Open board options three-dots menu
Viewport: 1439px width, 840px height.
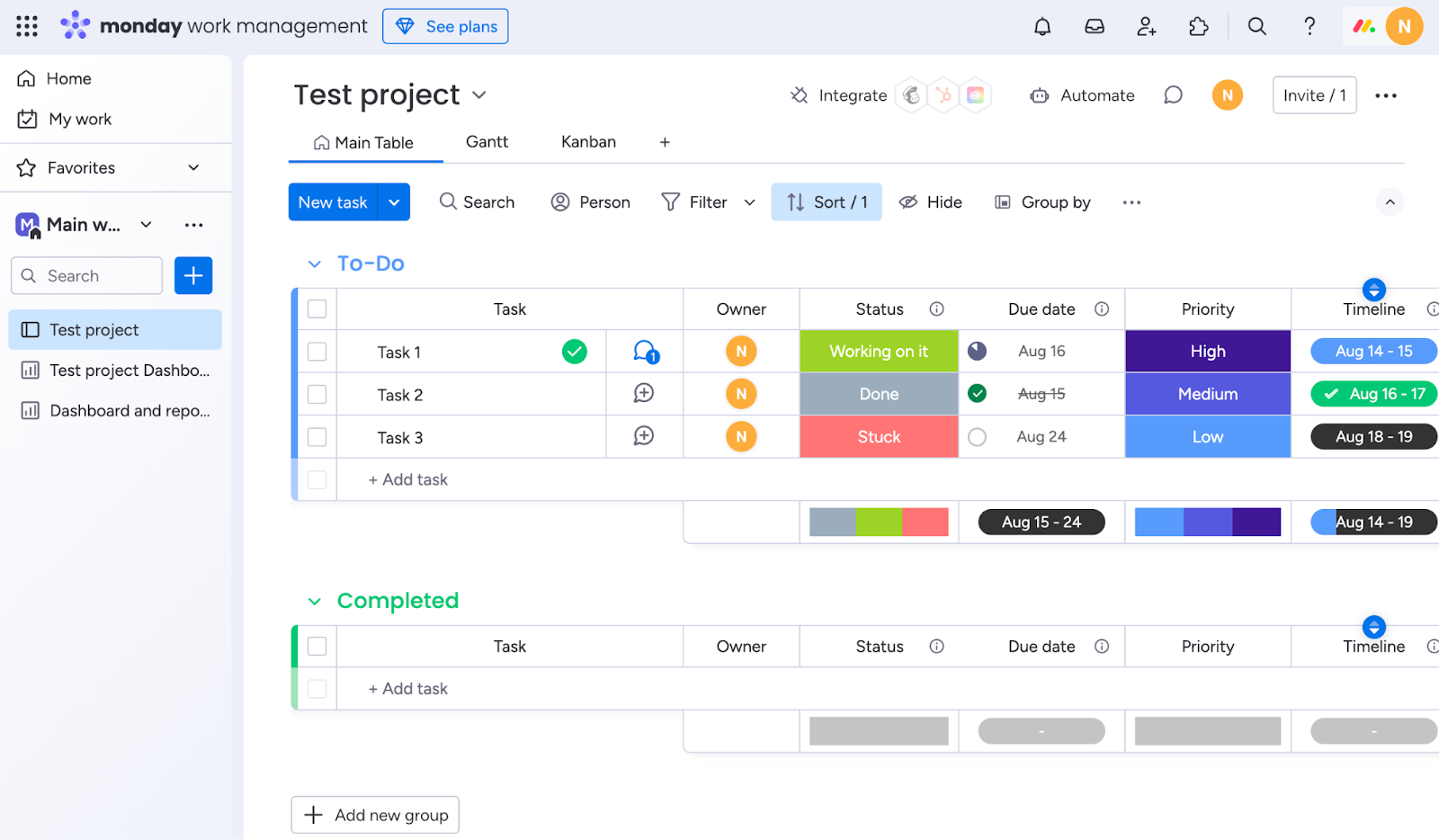pyautogui.click(x=1386, y=95)
